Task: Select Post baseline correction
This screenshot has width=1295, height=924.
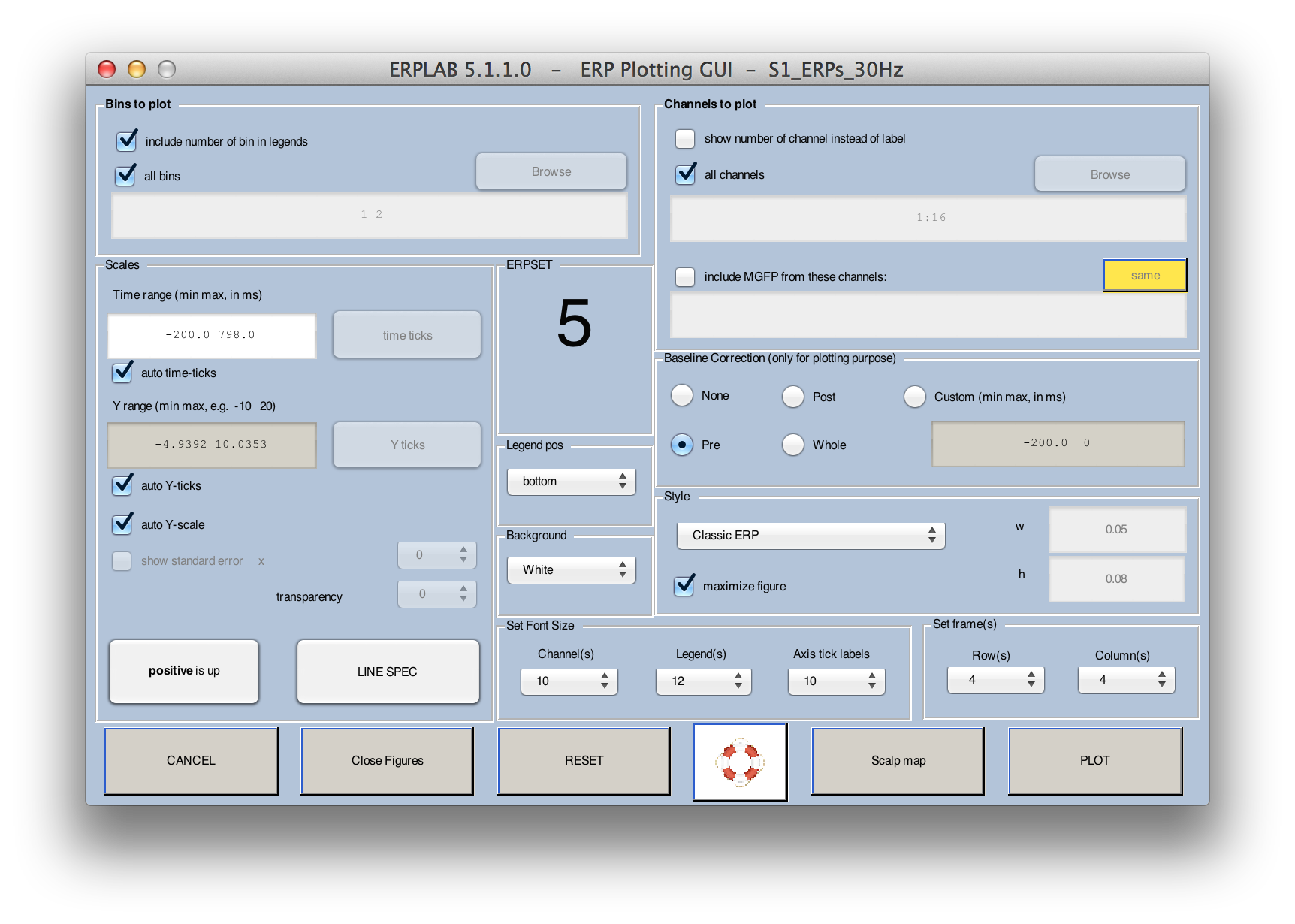Action: click(x=793, y=397)
